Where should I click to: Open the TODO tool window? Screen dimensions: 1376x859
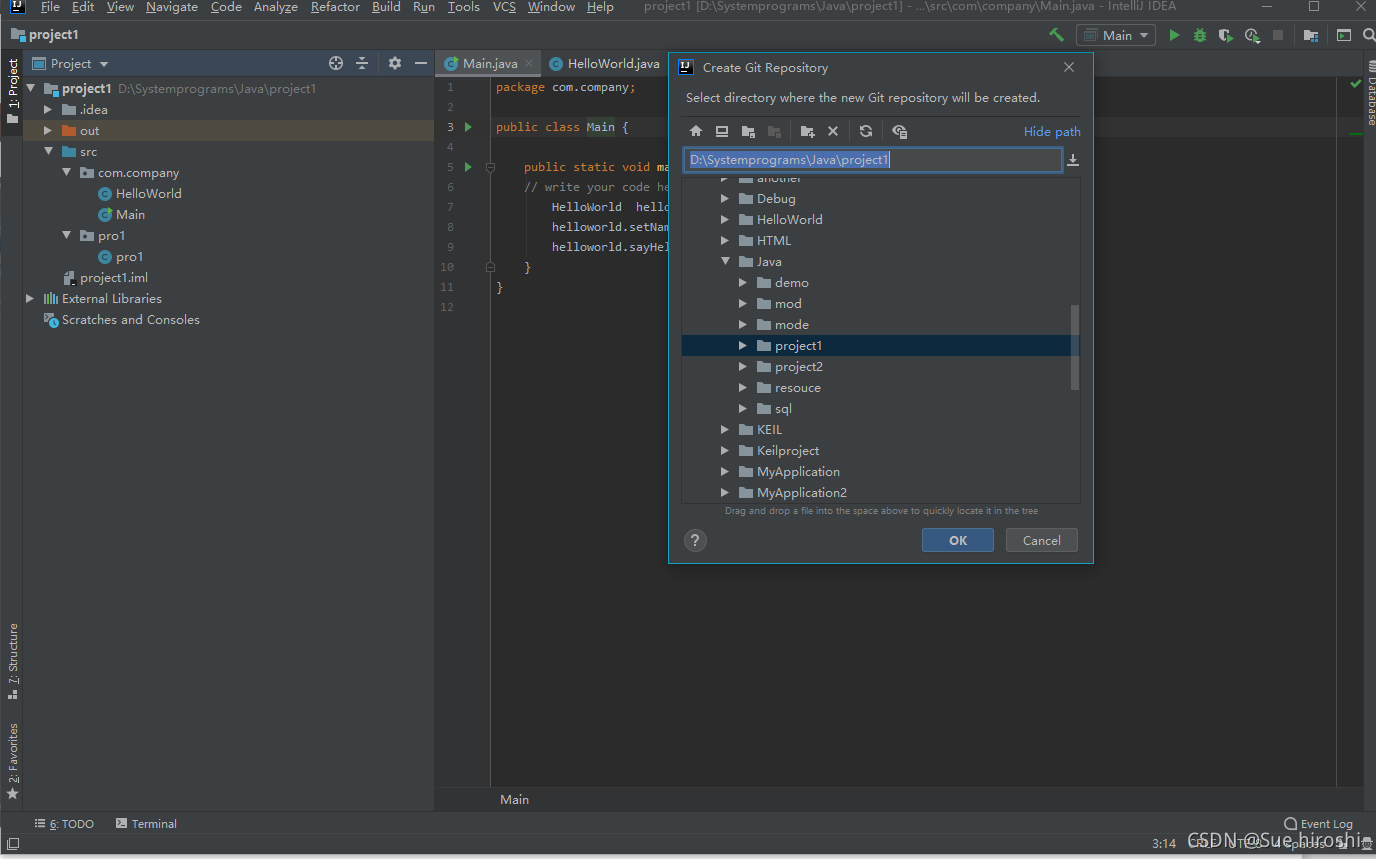[65, 824]
